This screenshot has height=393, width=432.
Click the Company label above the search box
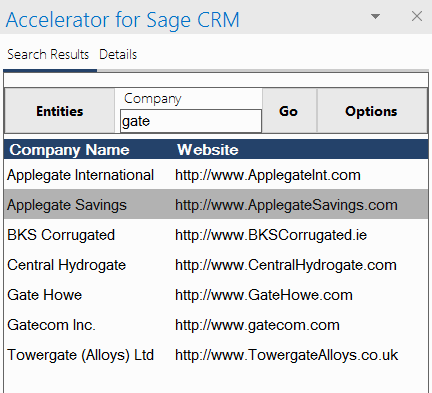tap(153, 99)
